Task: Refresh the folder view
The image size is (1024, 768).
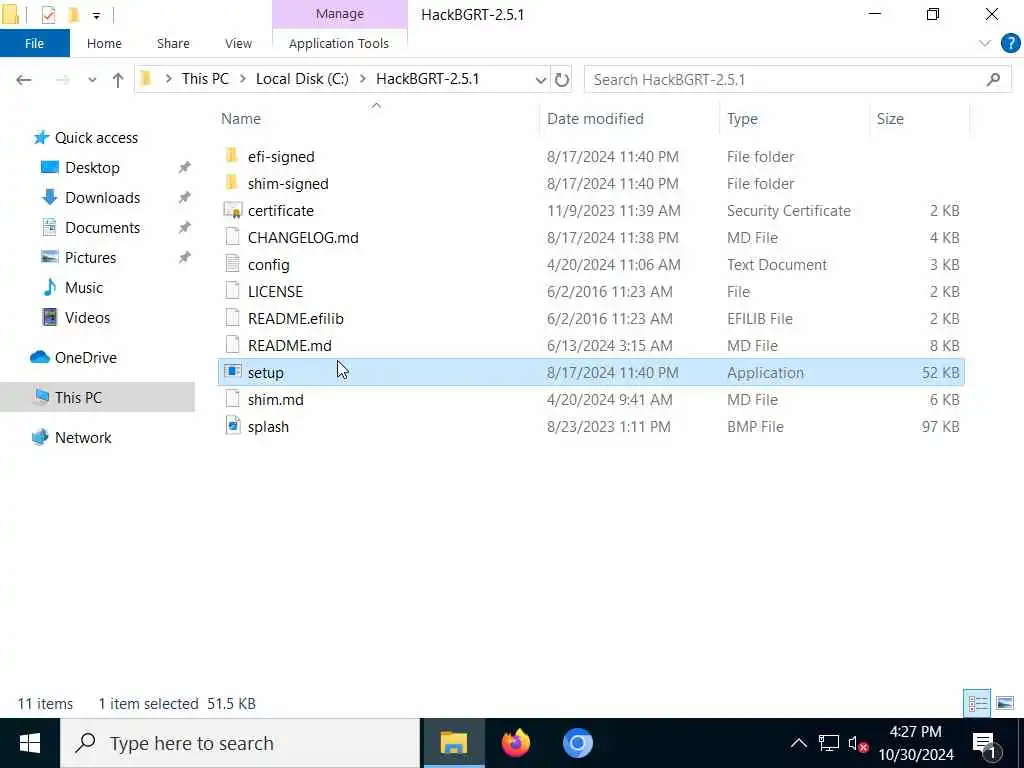Action: point(562,80)
